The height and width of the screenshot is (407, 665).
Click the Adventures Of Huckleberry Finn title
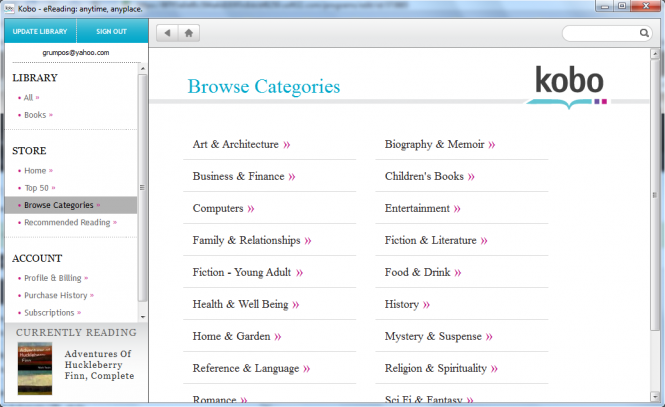point(99,365)
